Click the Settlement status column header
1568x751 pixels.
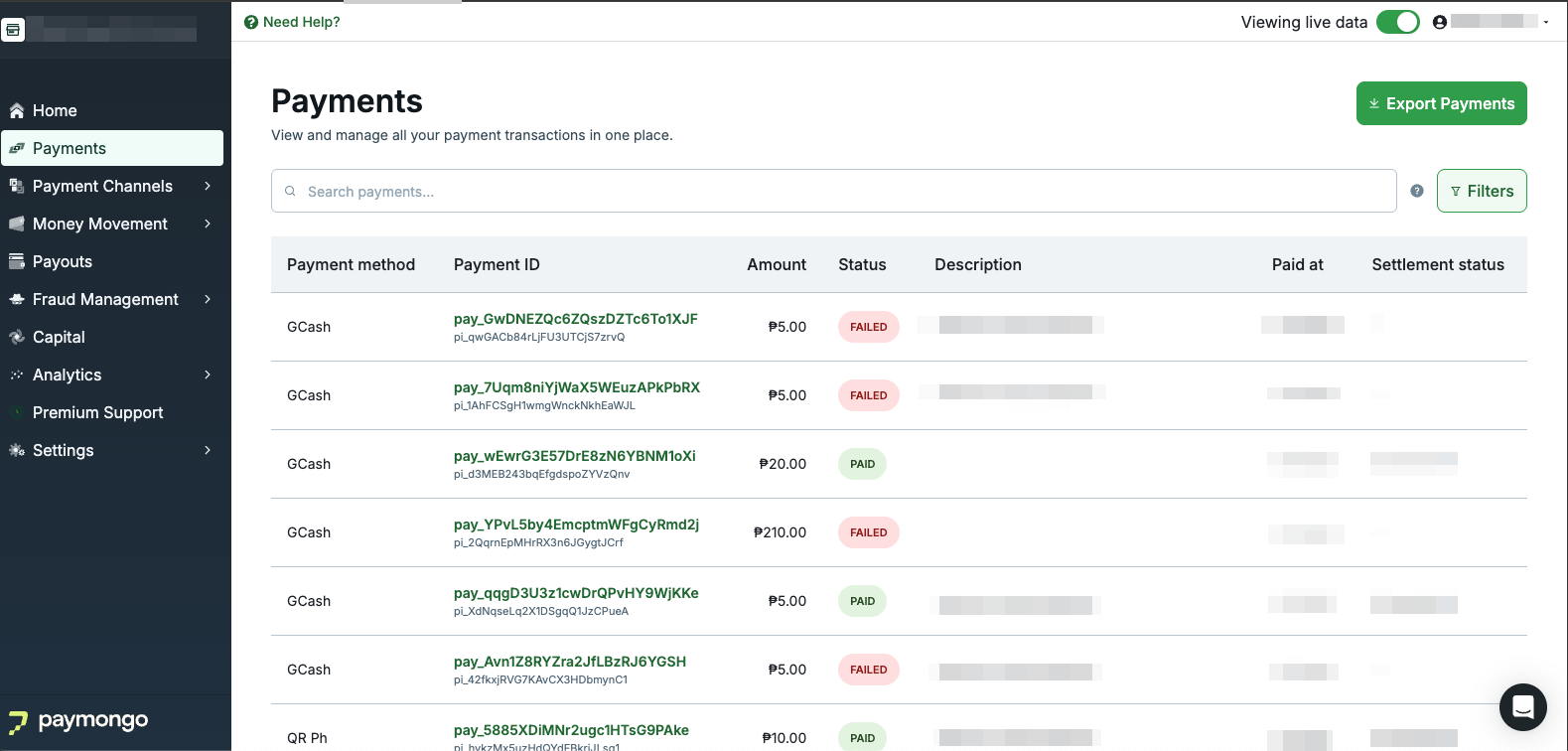click(x=1438, y=264)
